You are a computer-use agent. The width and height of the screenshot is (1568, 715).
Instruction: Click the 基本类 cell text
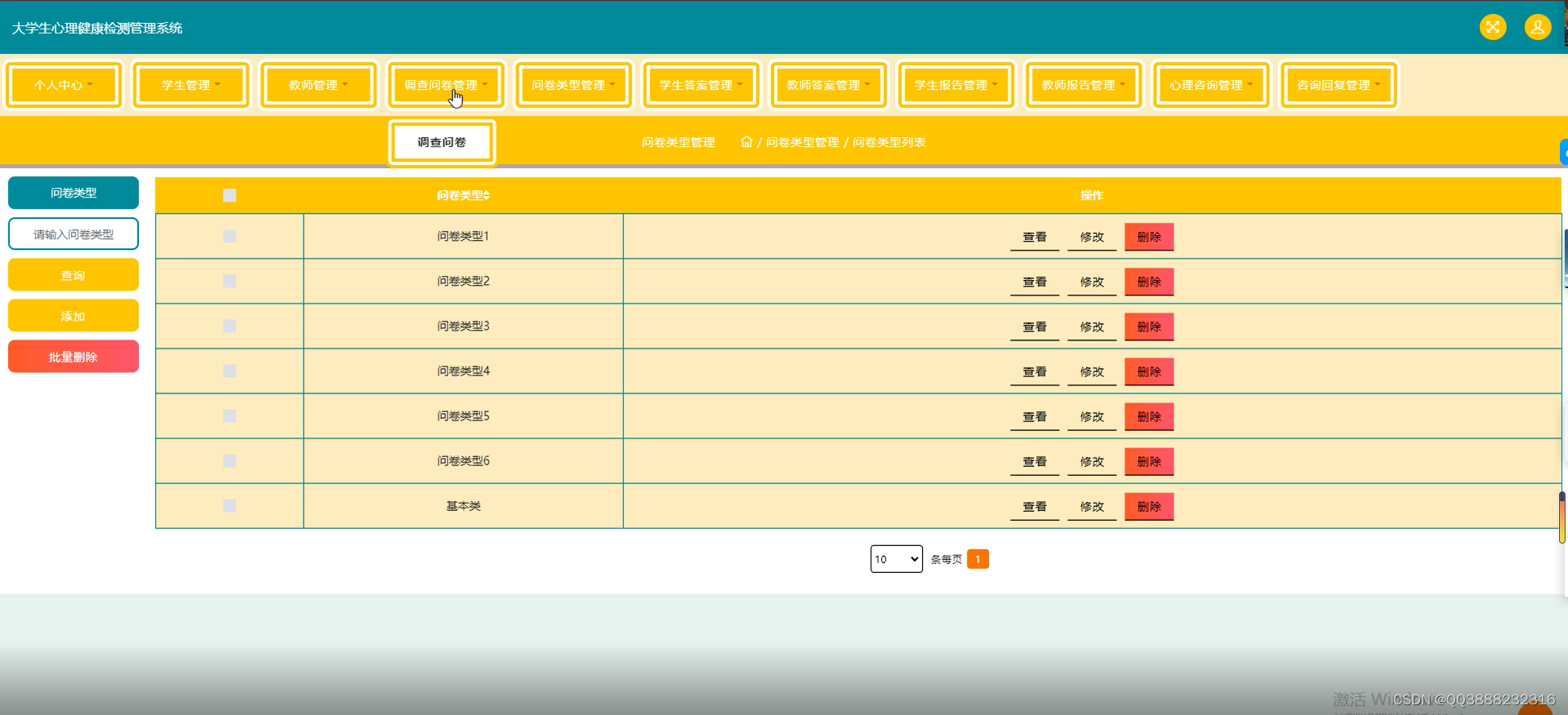pos(463,506)
